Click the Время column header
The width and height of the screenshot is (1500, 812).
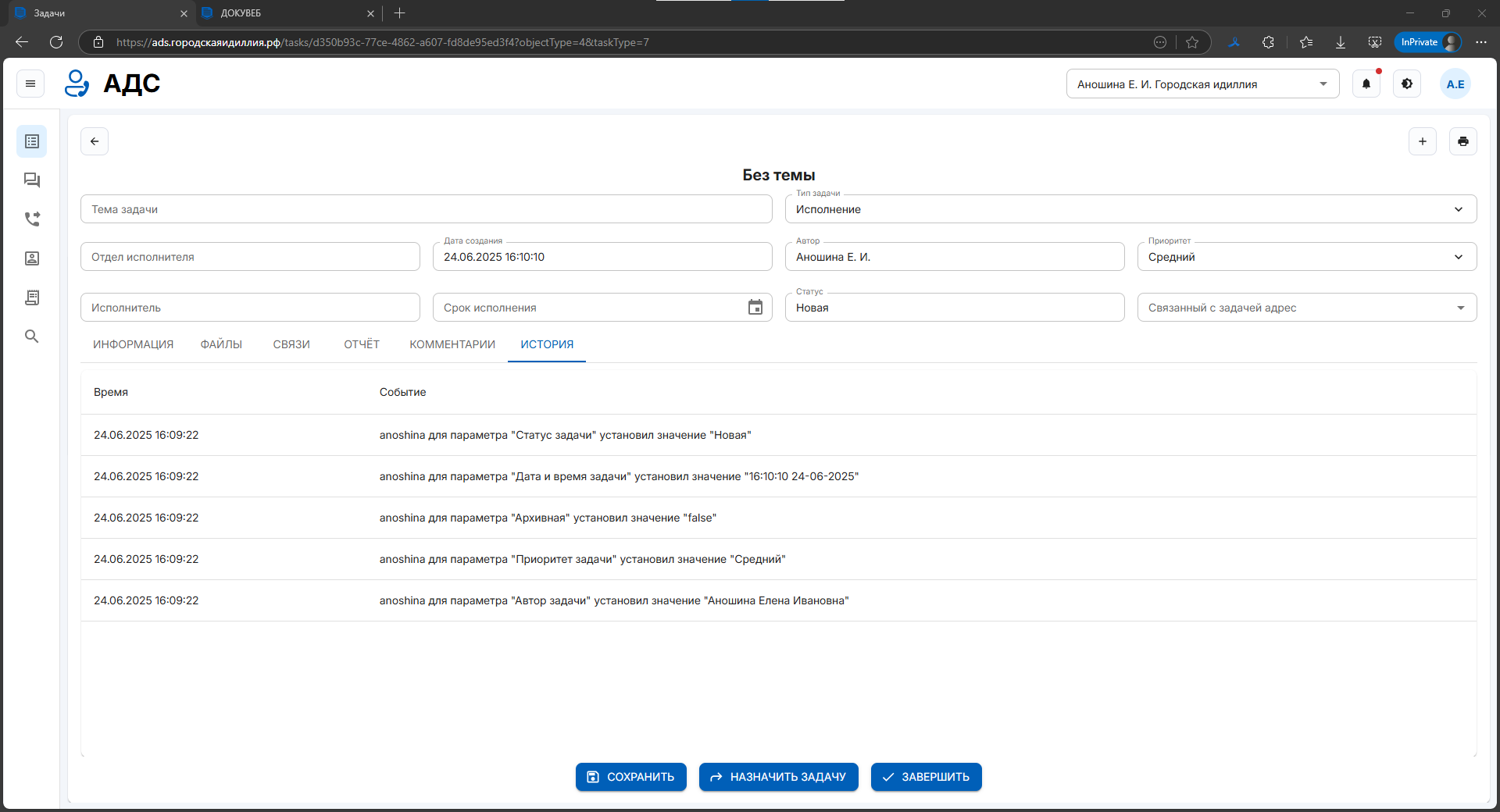111,392
